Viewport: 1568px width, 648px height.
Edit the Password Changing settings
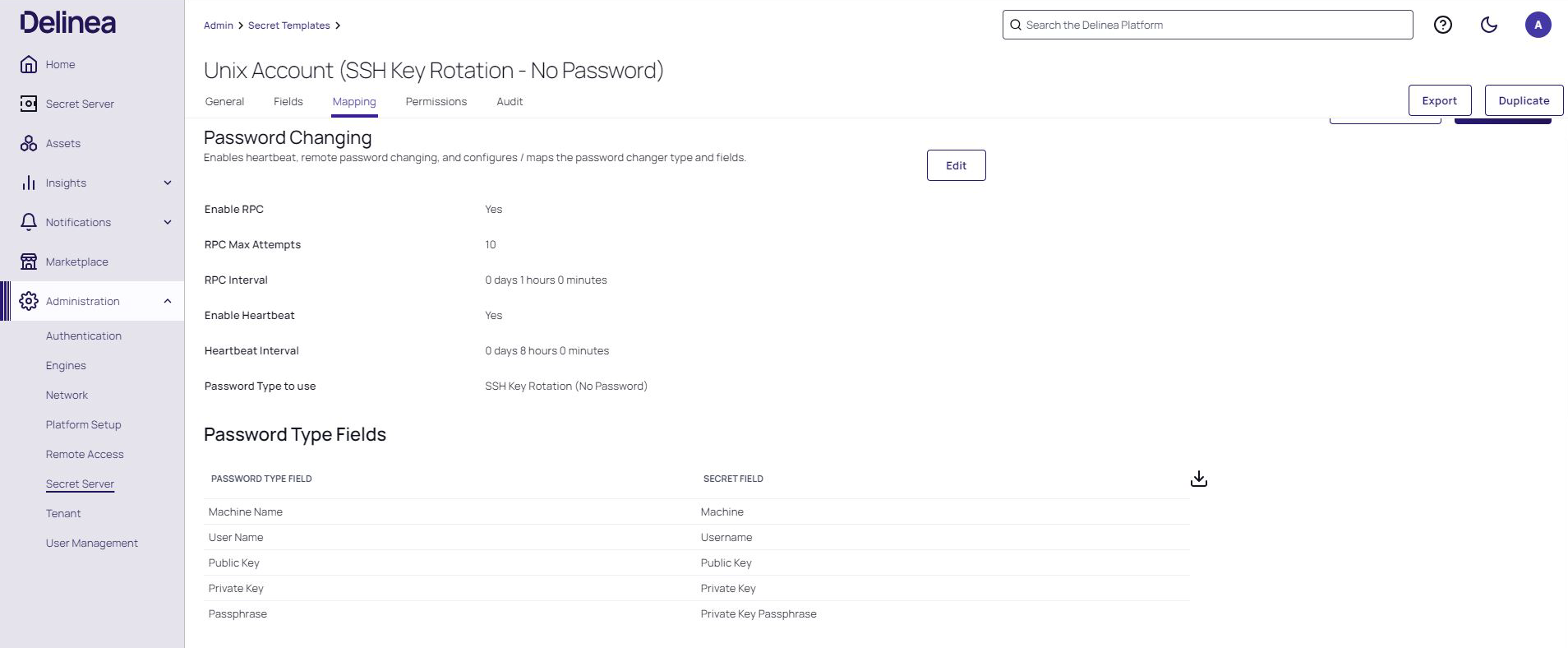[956, 165]
